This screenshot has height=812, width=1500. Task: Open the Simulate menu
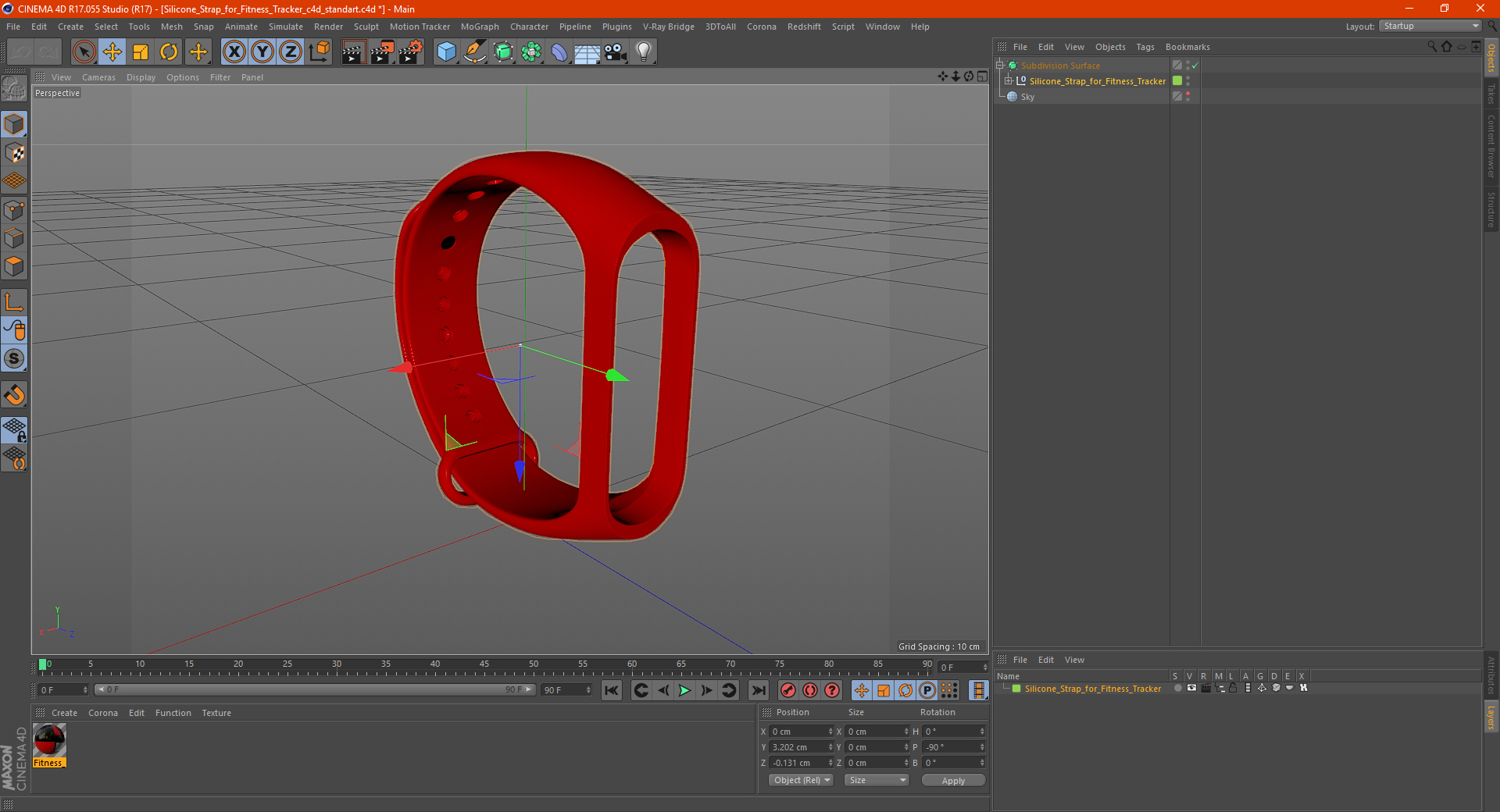click(x=286, y=27)
